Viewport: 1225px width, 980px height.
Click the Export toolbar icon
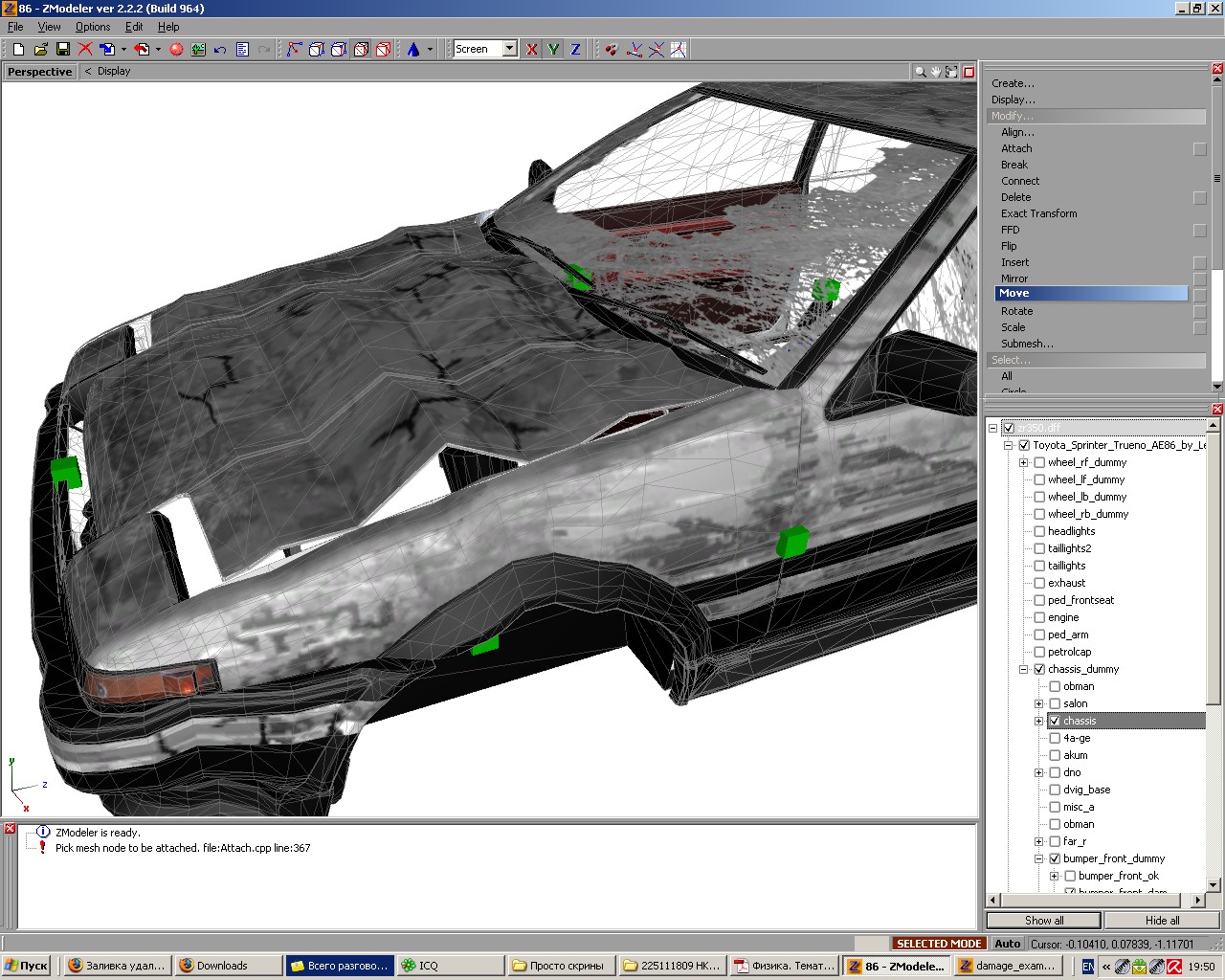click(x=142, y=49)
